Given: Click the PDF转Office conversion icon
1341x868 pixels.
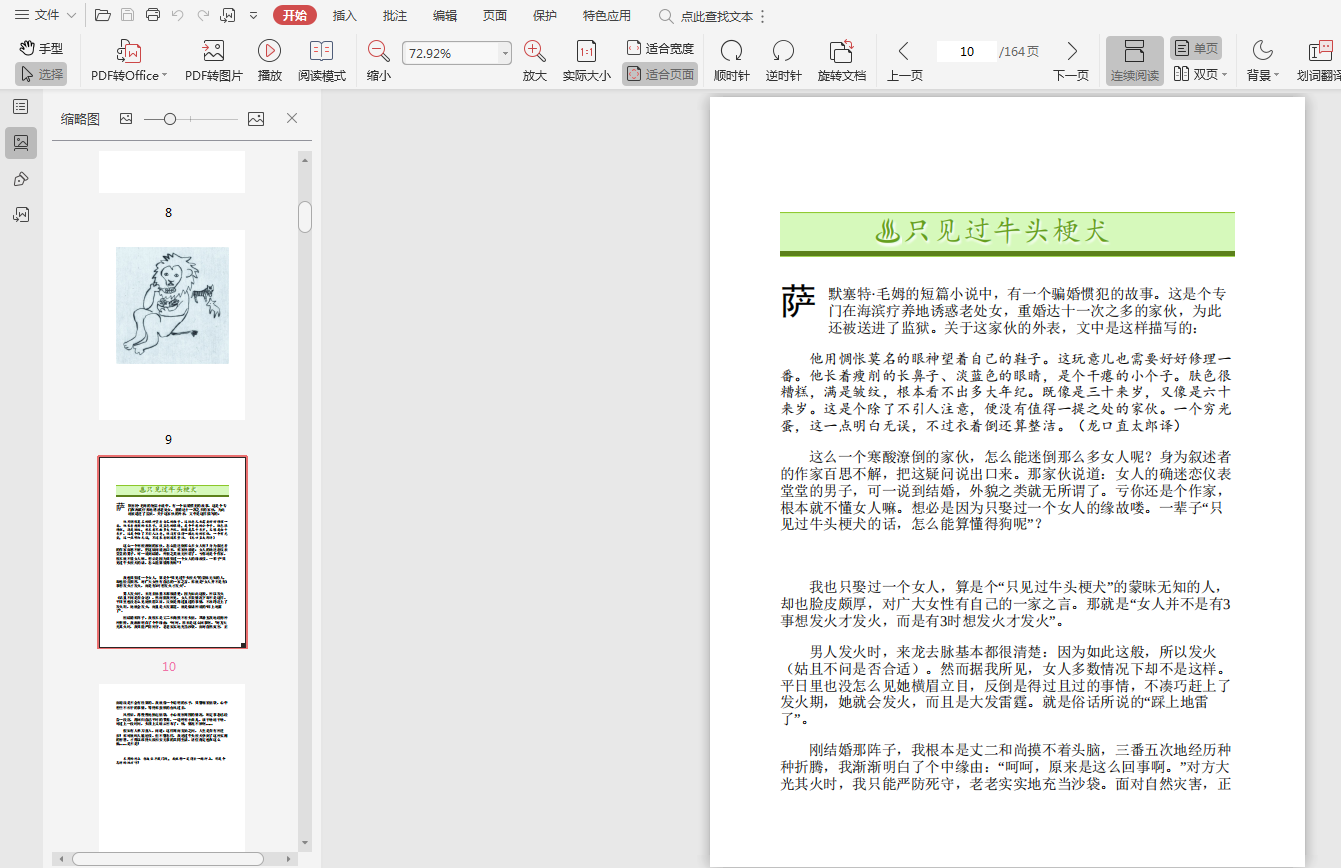Looking at the screenshot, I should [128, 51].
